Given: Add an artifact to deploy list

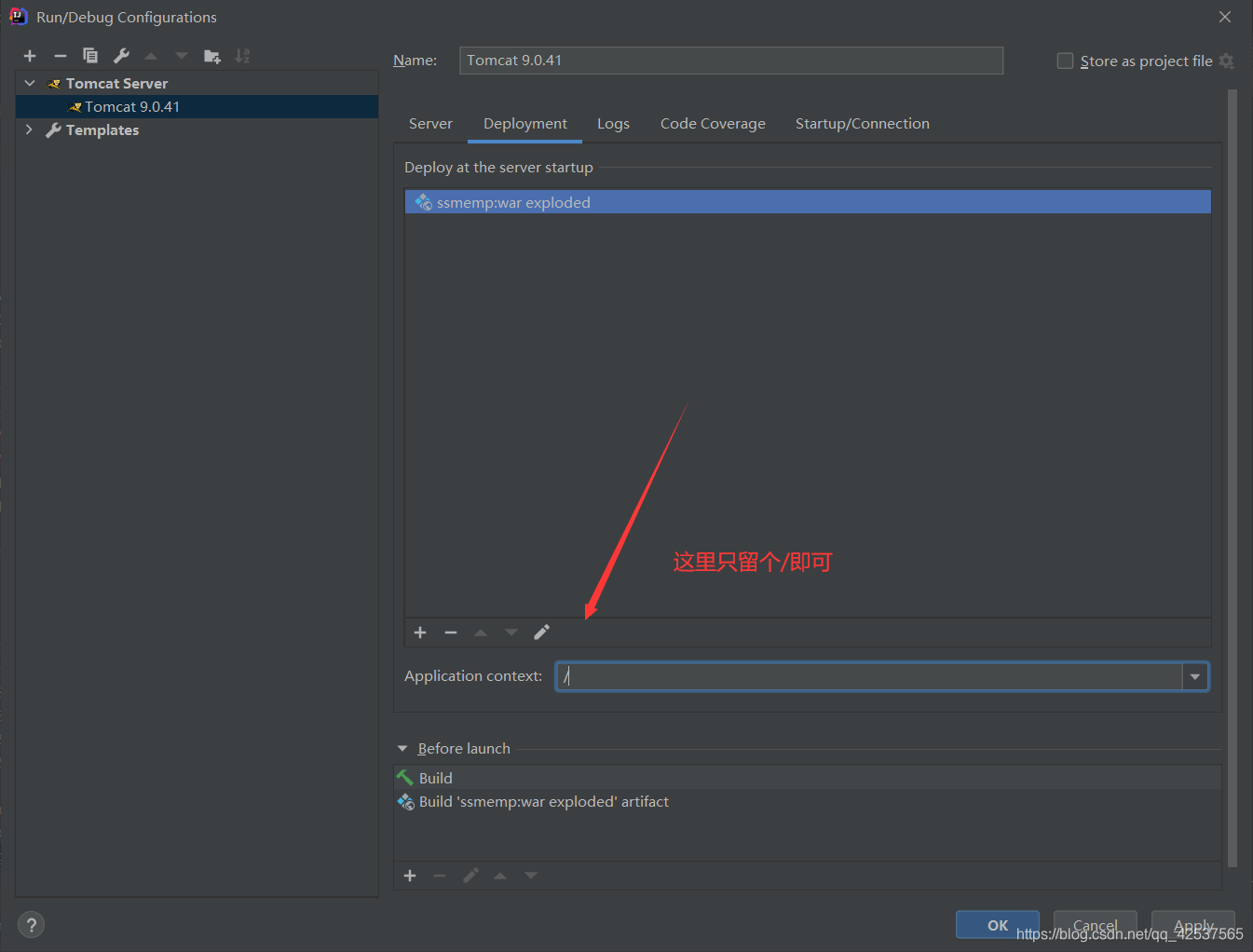Looking at the screenshot, I should (x=420, y=632).
